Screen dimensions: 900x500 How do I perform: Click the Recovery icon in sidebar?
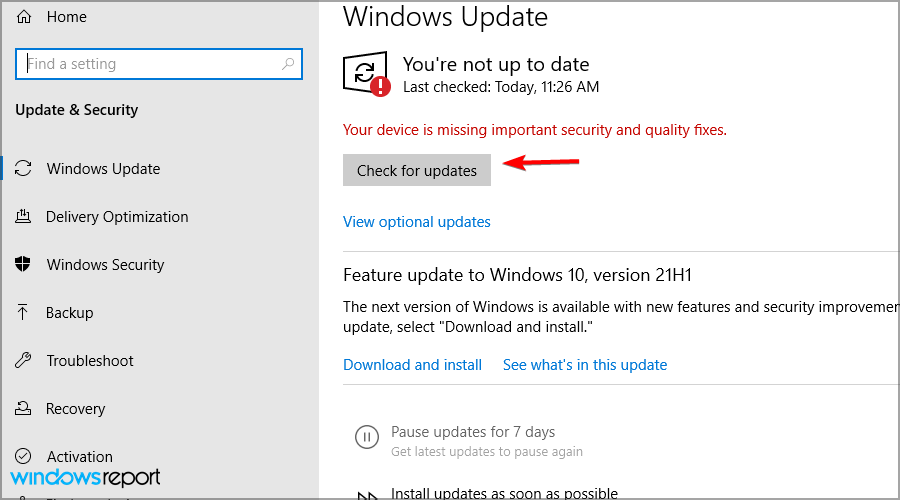click(x=24, y=409)
